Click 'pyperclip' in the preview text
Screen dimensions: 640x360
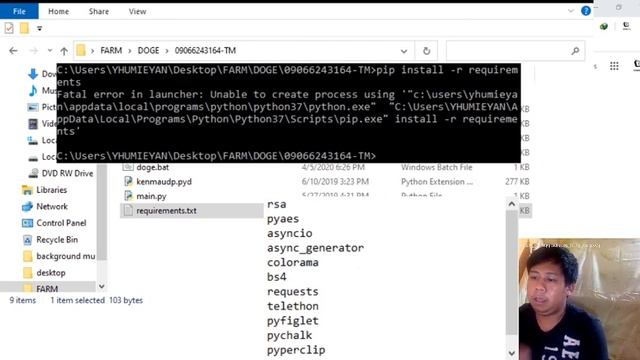tap(296, 350)
